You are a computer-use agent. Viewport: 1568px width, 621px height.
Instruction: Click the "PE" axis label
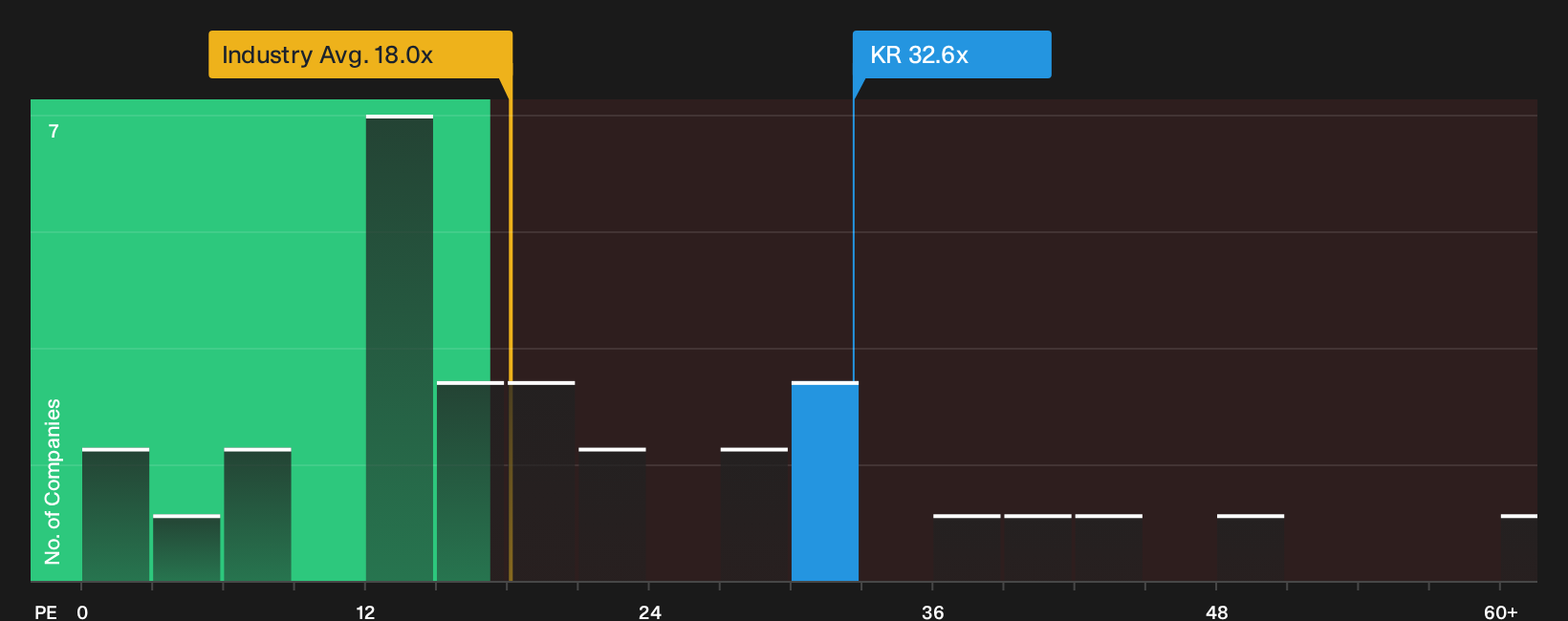click(x=46, y=612)
